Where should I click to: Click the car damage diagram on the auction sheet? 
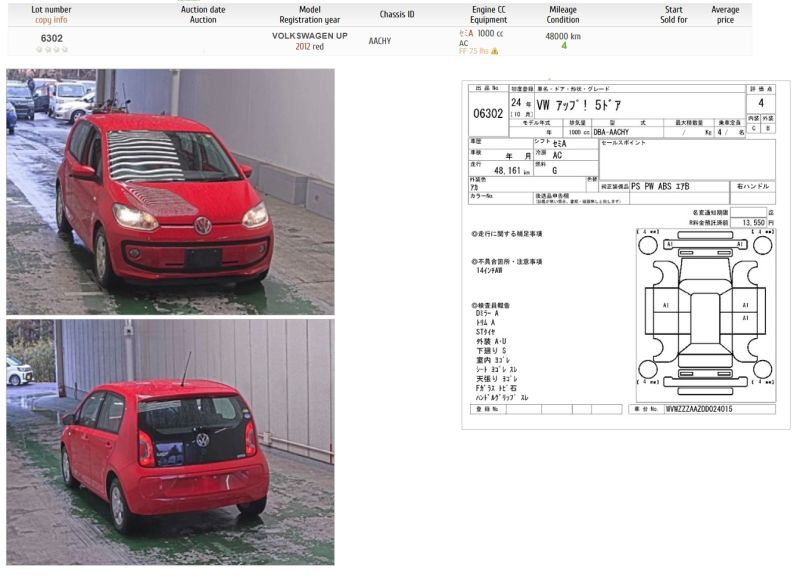(706, 315)
